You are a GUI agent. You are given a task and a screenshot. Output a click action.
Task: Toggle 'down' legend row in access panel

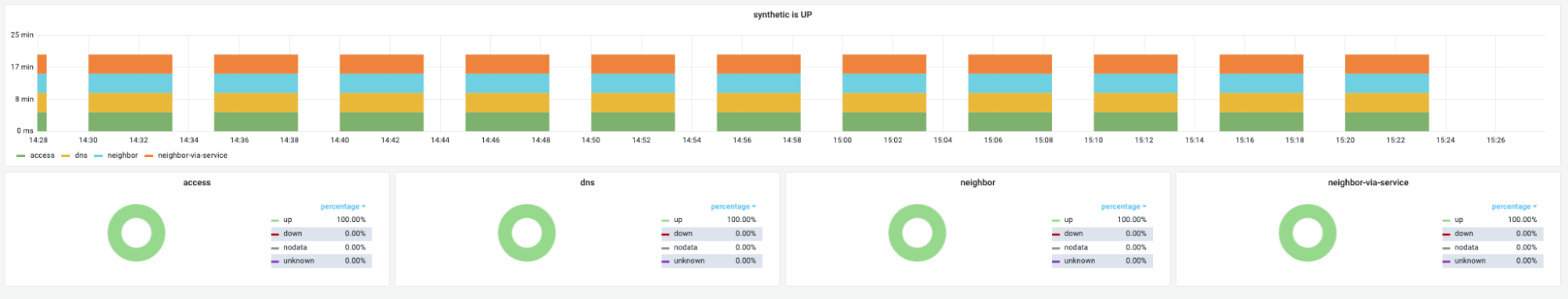point(321,233)
